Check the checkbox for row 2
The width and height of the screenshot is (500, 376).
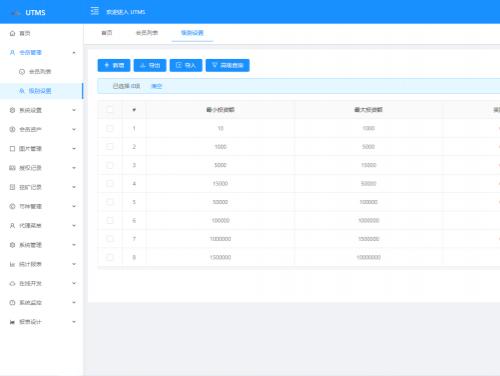[x=109, y=147]
